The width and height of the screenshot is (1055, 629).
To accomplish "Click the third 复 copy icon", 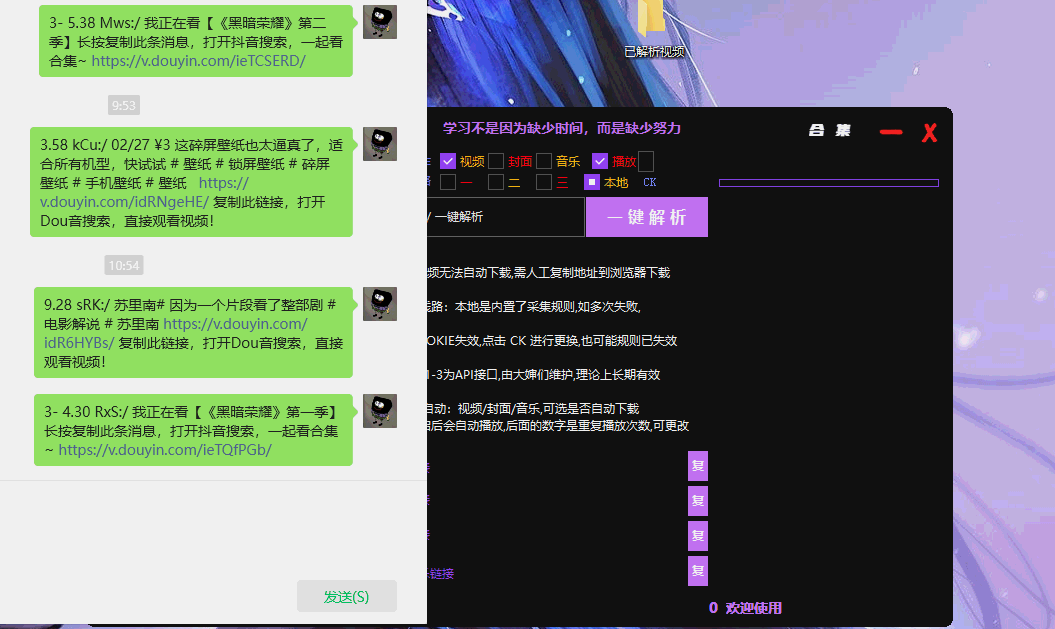I will [x=697, y=536].
